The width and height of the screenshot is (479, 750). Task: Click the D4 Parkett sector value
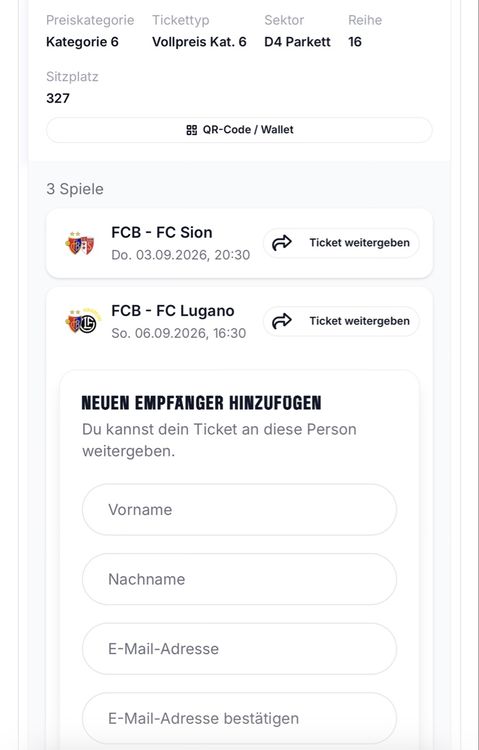coord(297,42)
